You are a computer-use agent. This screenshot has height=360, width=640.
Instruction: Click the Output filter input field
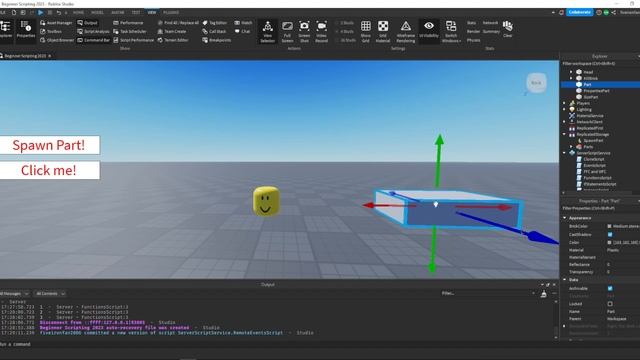coord(488,293)
